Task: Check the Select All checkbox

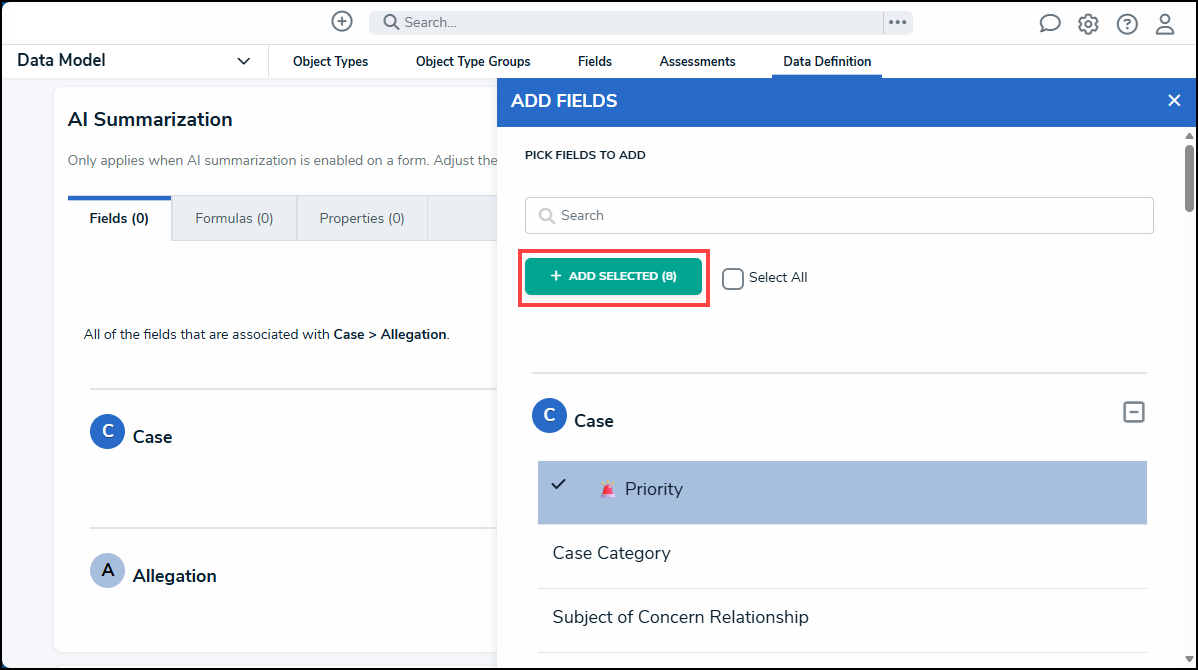Action: point(733,278)
